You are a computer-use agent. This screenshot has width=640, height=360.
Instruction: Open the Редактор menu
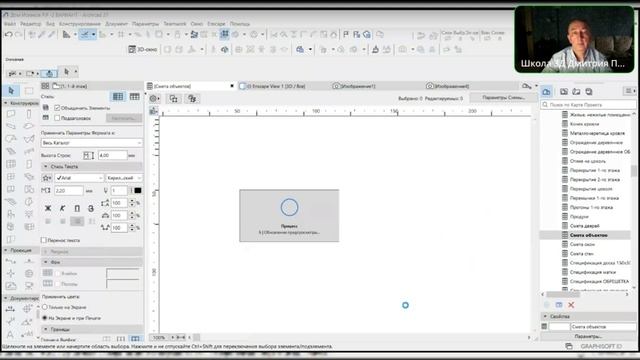(31, 24)
